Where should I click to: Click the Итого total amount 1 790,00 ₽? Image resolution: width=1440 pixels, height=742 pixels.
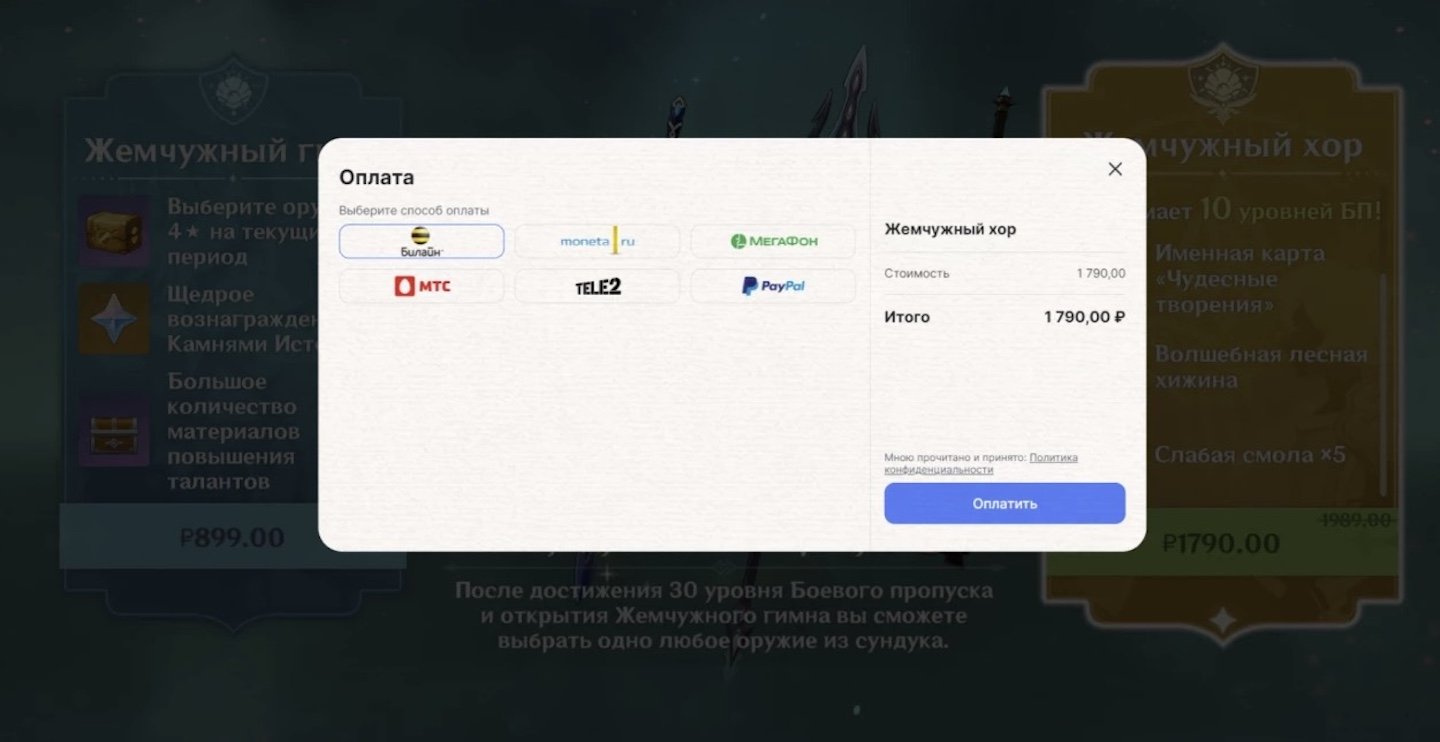pos(1084,317)
